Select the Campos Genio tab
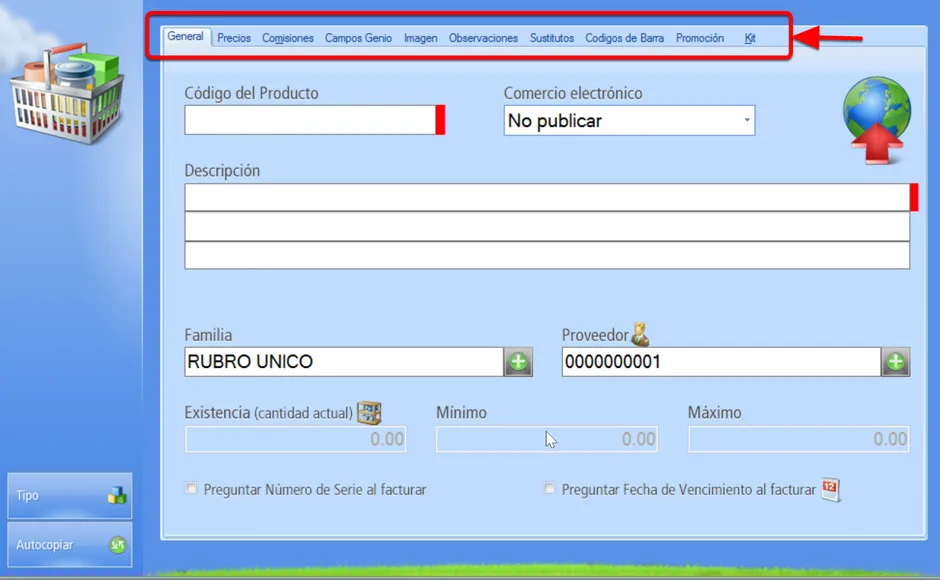940x580 pixels. coord(358,38)
